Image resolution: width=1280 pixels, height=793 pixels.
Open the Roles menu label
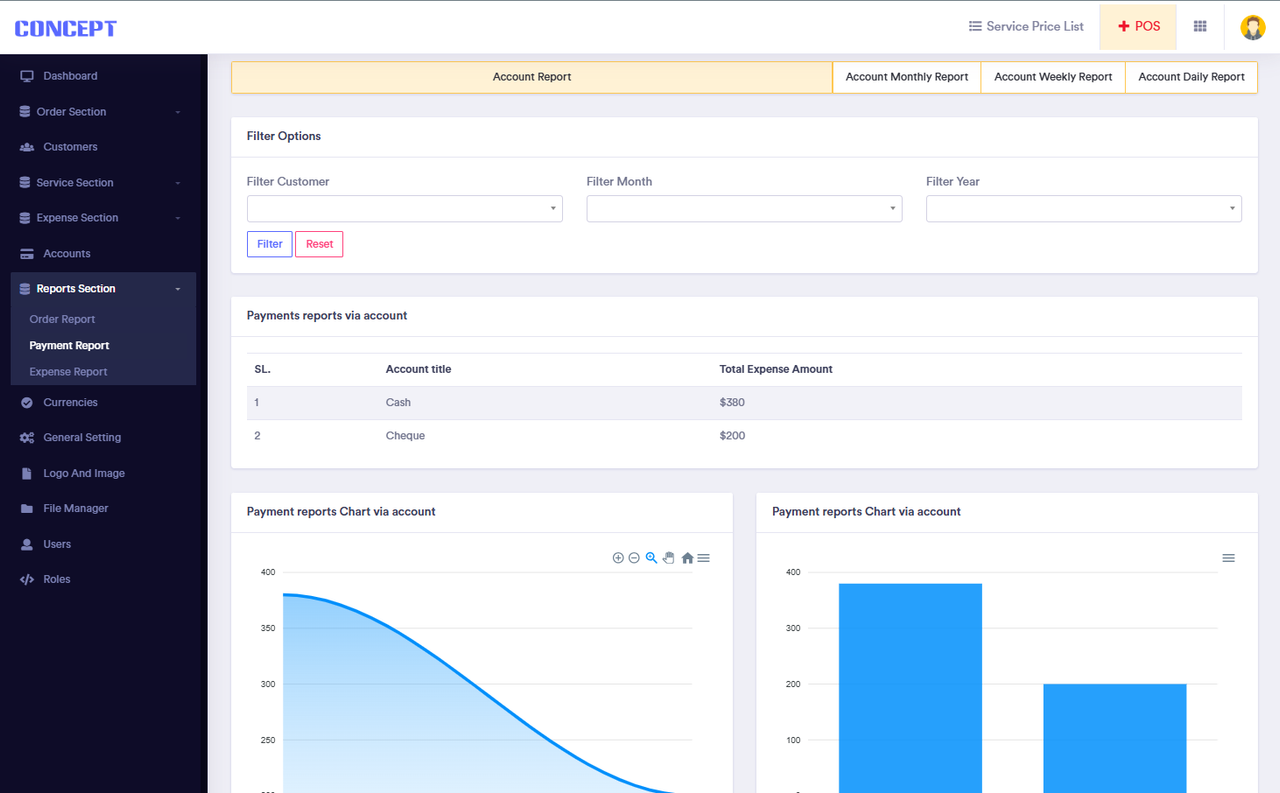57,580
